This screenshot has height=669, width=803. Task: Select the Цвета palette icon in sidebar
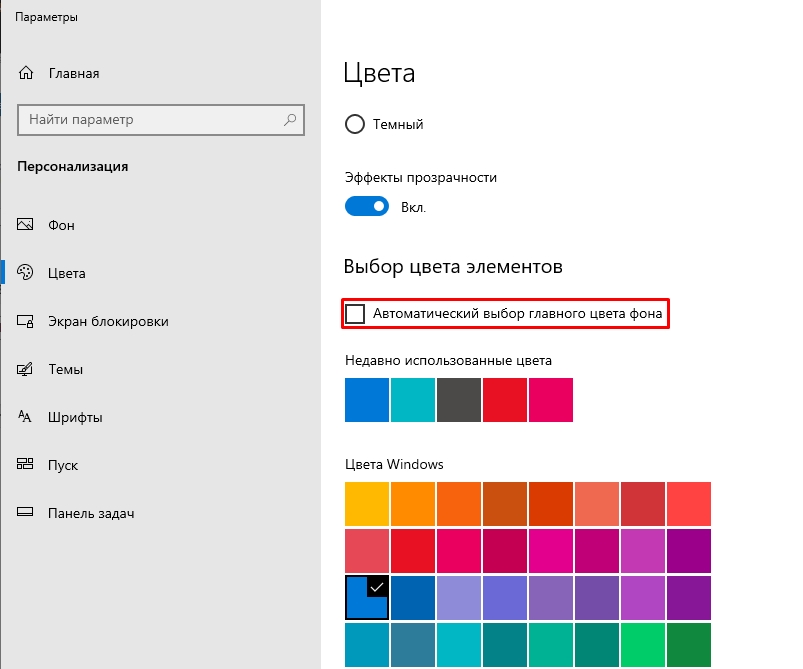(25, 273)
